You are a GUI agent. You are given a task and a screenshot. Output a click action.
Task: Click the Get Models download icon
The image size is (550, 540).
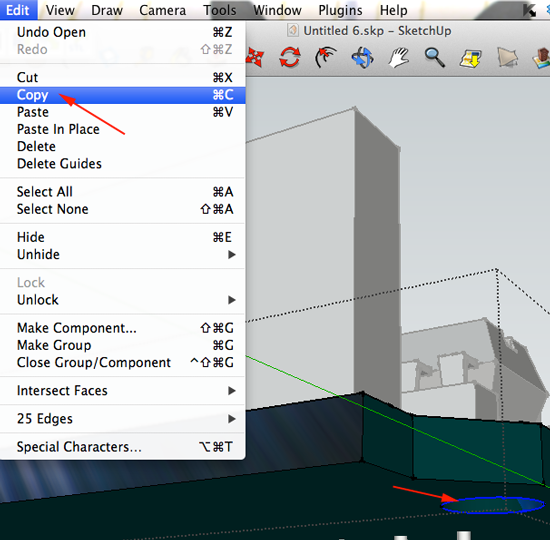[x=471, y=58]
